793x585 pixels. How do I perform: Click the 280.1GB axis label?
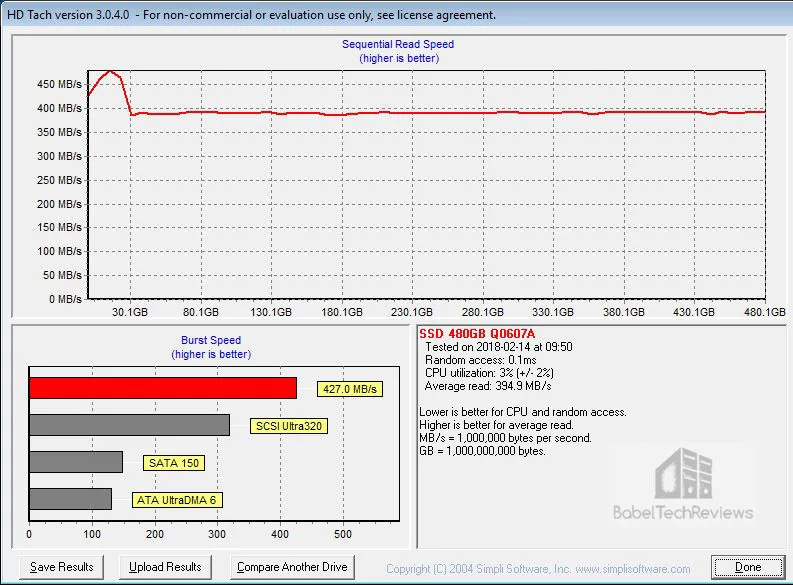(x=482, y=312)
